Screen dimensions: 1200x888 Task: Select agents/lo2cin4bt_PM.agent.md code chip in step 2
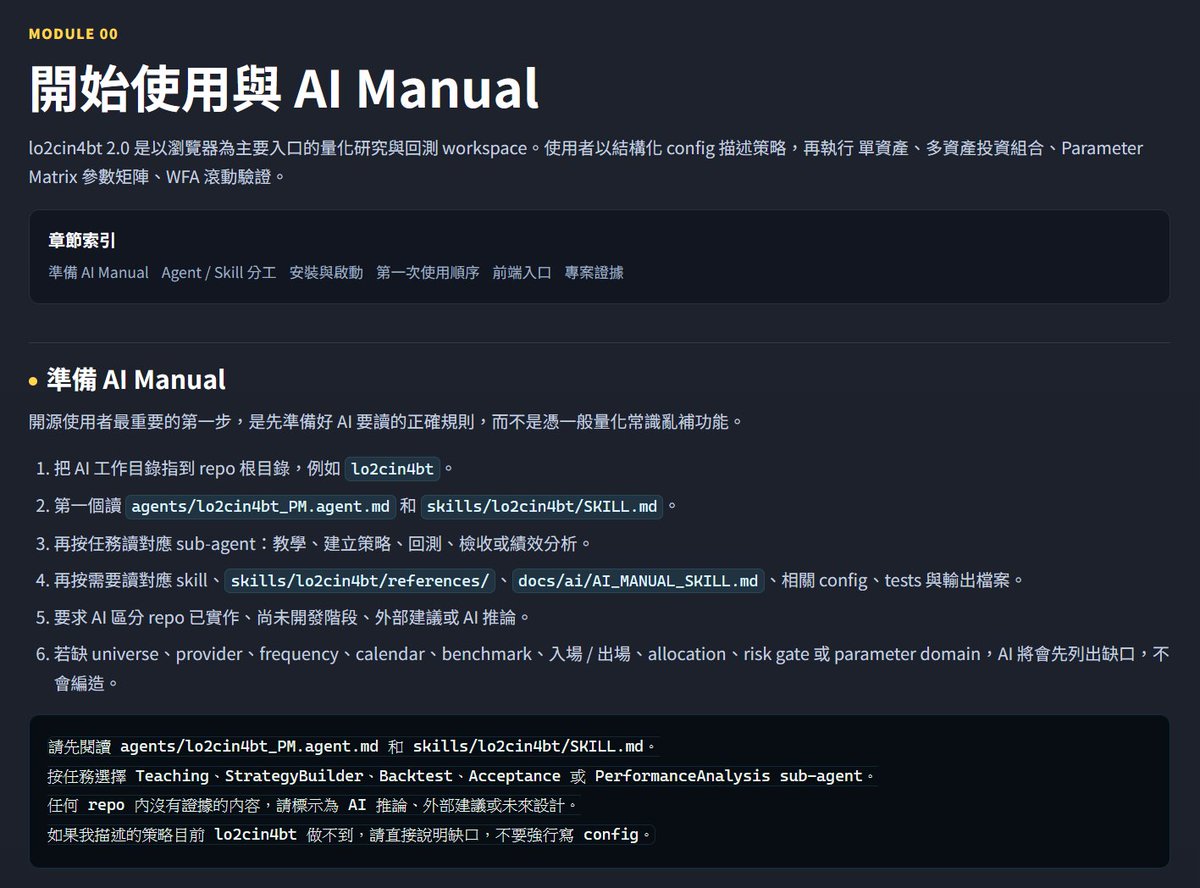point(261,506)
